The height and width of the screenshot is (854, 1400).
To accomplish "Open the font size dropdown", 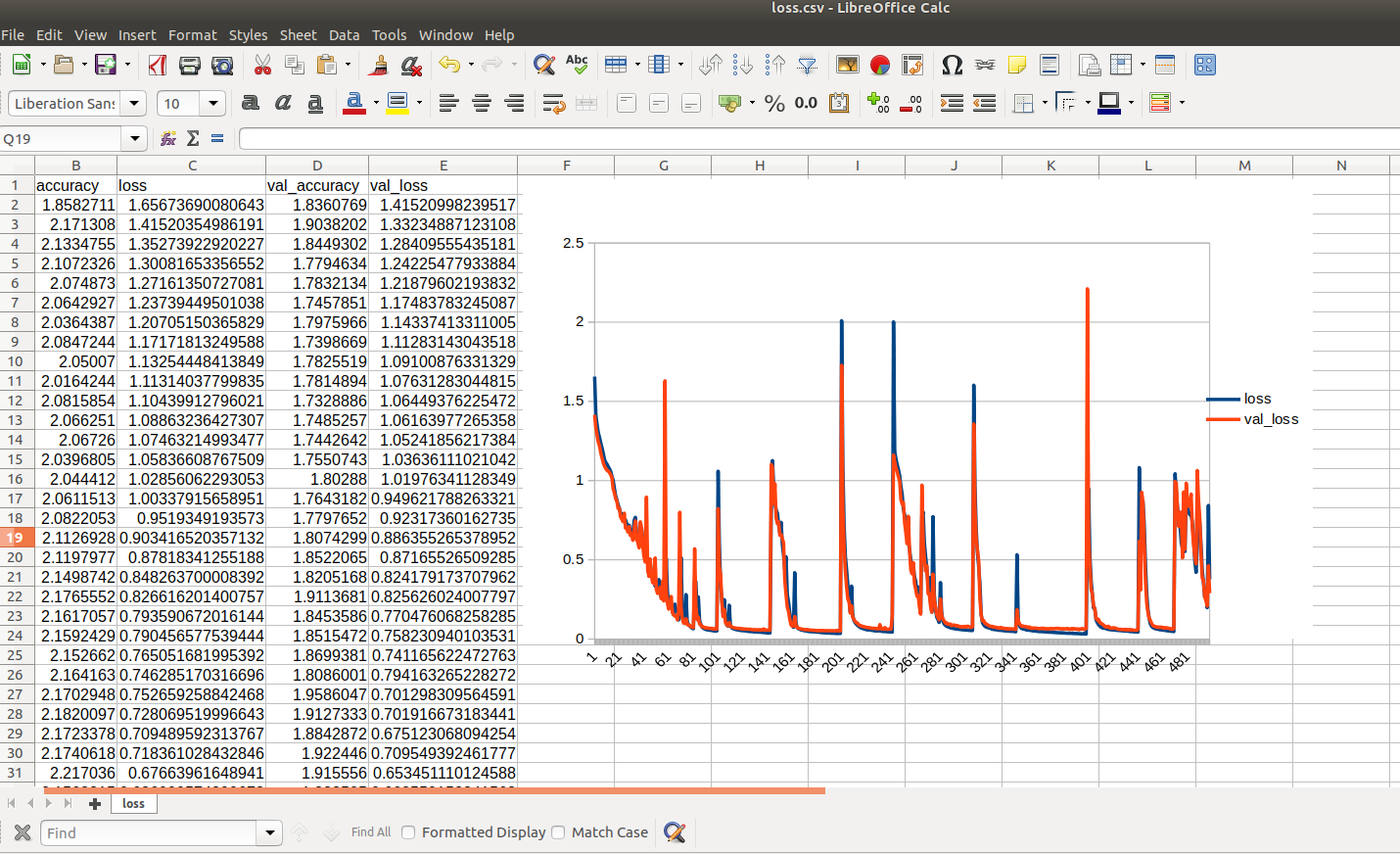I will tap(212, 103).
